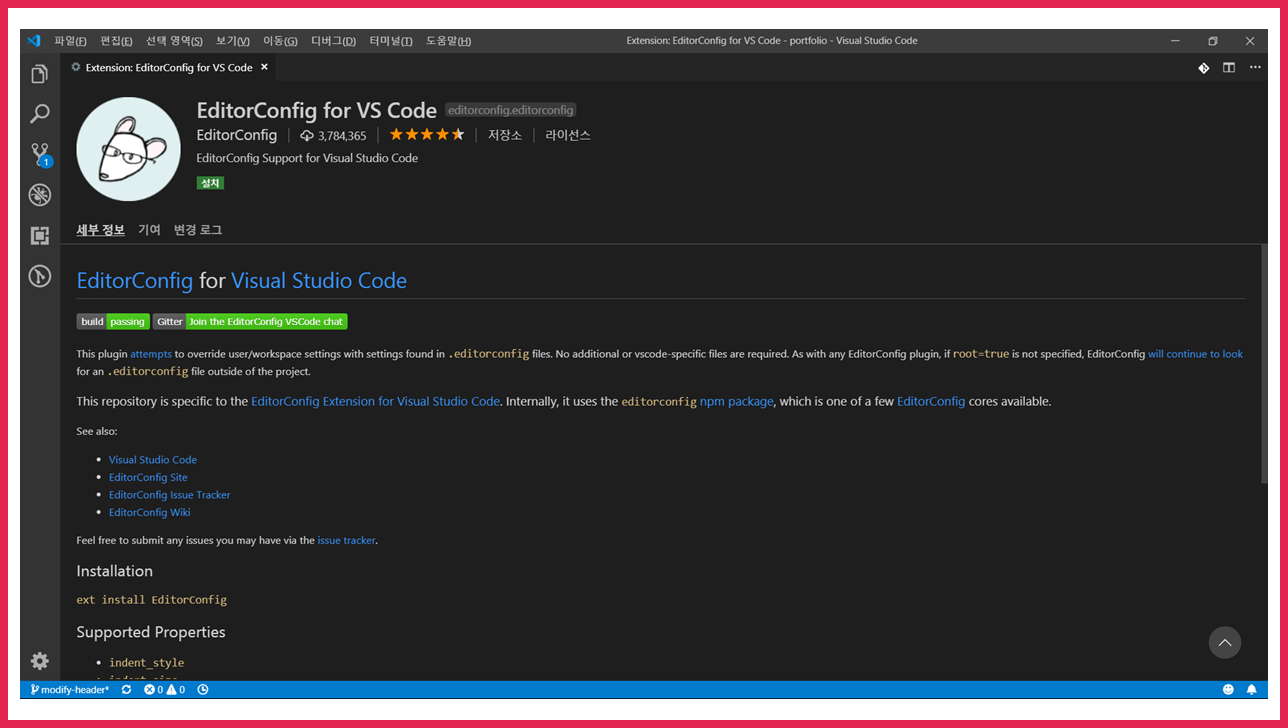This screenshot has height=728, width=1288.
Task: Open EditorConfig Issue Tracker link
Action: [x=169, y=495]
